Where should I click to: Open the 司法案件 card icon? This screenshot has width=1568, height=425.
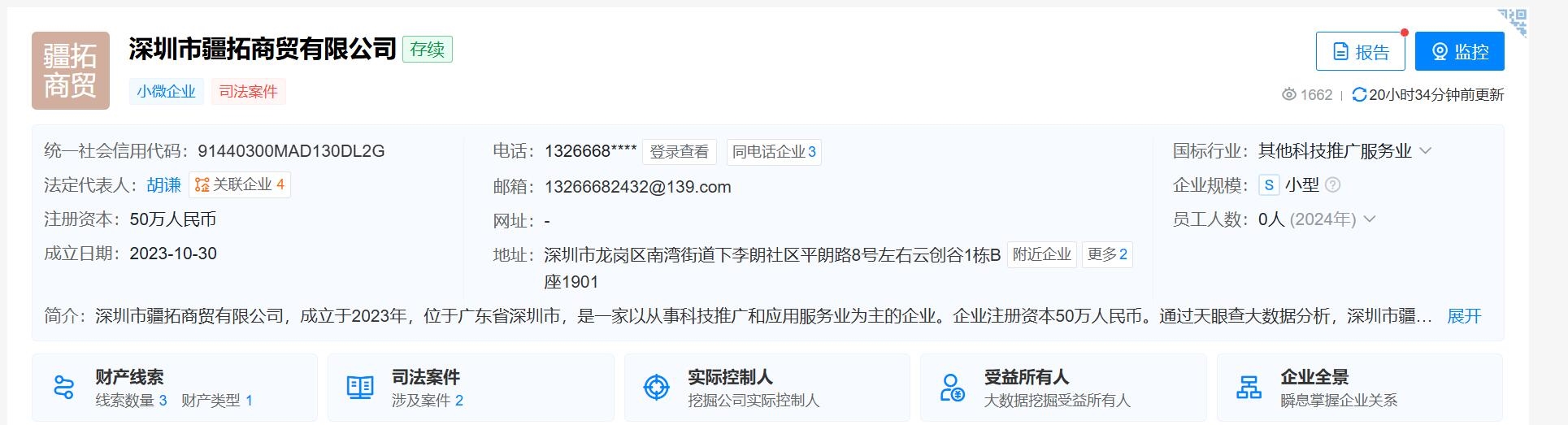tap(360, 387)
